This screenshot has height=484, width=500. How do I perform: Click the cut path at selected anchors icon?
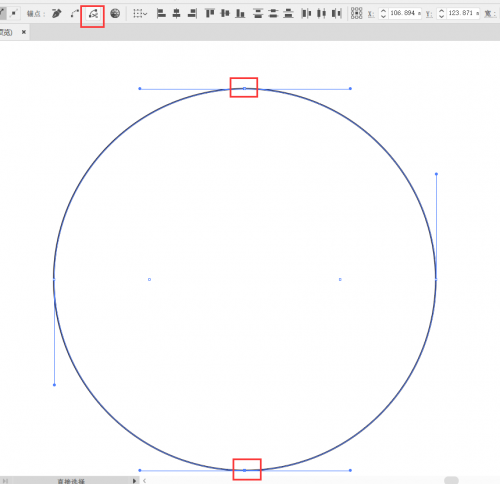93,14
